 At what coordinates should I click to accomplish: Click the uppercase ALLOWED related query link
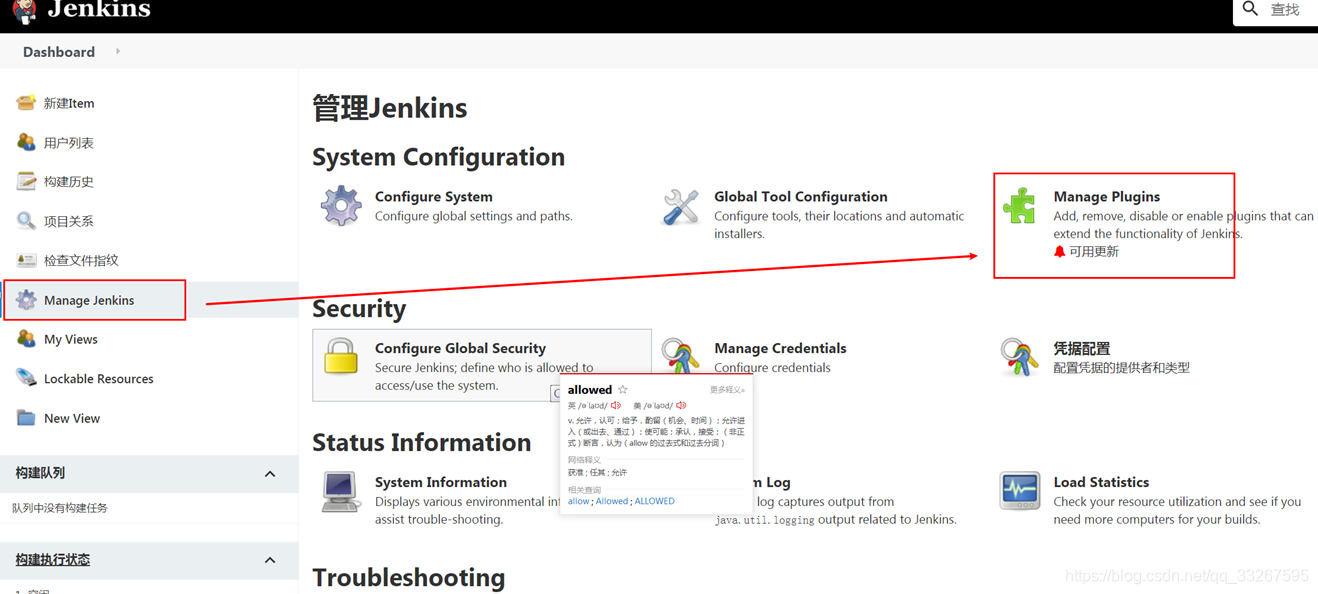click(x=654, y=501)
